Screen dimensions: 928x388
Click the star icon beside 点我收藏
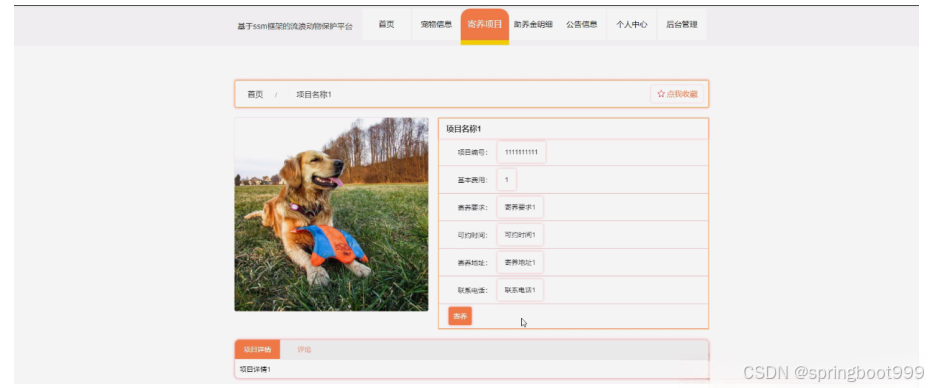click(x=661, y=94)
